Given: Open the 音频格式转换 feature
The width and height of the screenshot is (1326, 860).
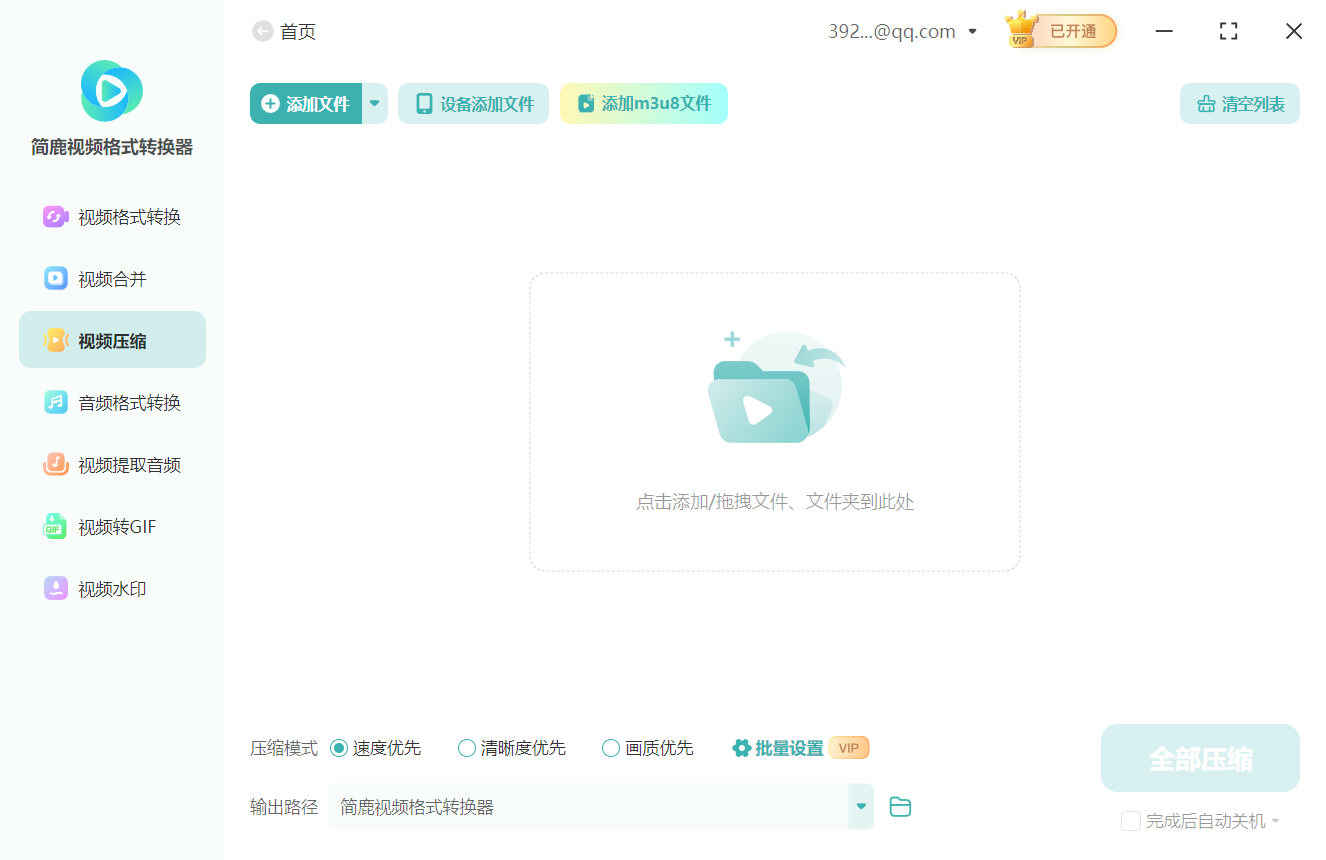Looking at the screenshot, I should pyautogui.click(x=111, y=402).
